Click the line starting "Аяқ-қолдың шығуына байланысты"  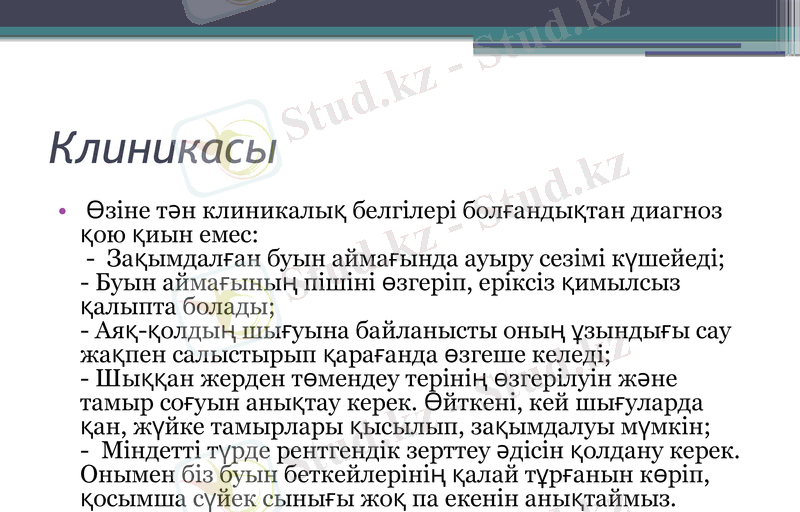tap(406, 331)
